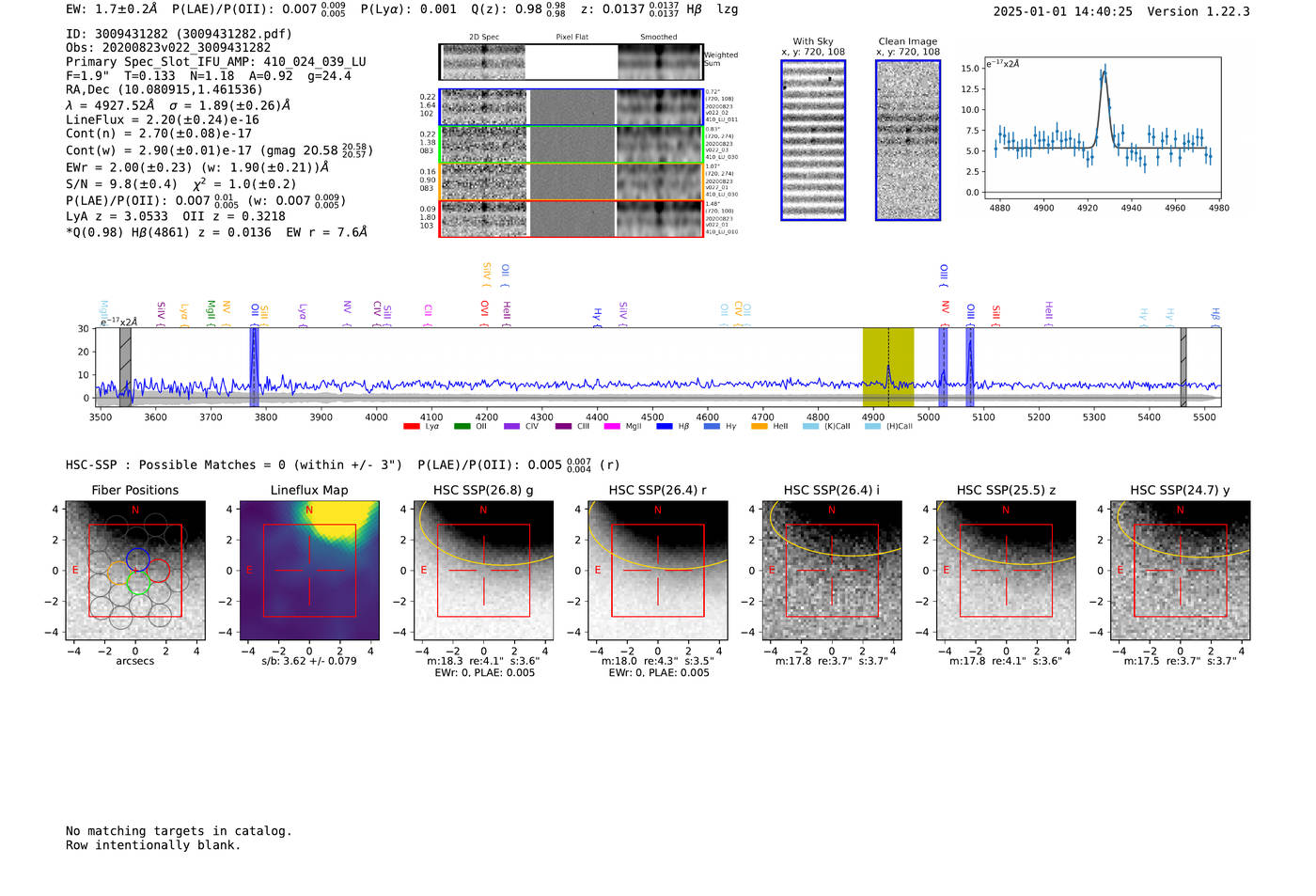Viewport: 1316px width, 896px height.
Task: Click the 2025-01-01 14:40:25 timestamp
Action: 1063,11
